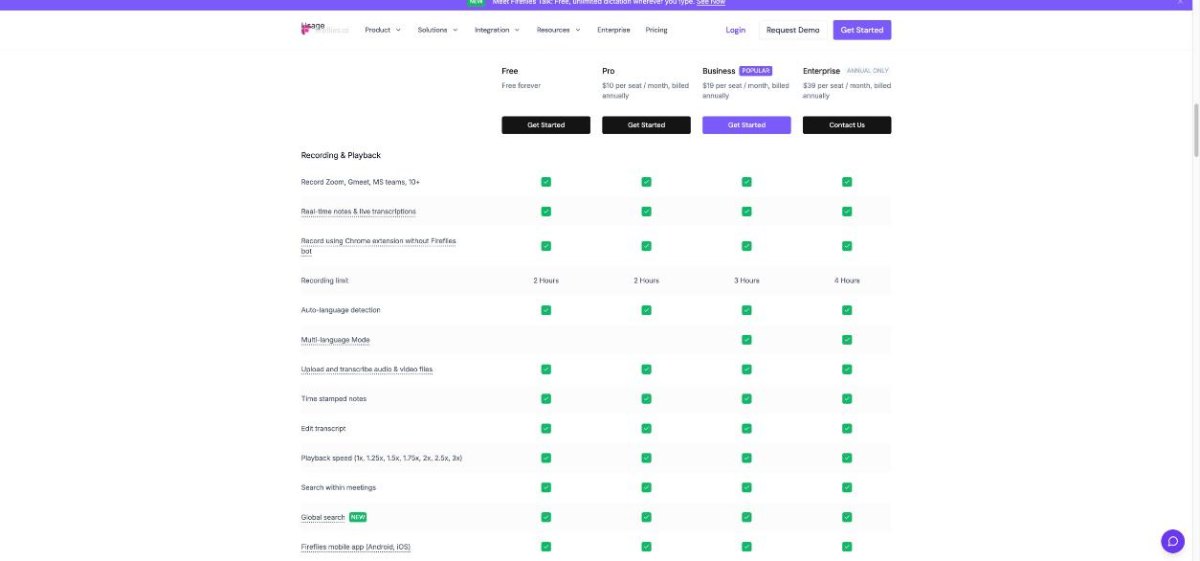The image size is (1200, 561).
Task: Click the '2 Hours' recording limit under Free
Action: (x=546, y=281)
